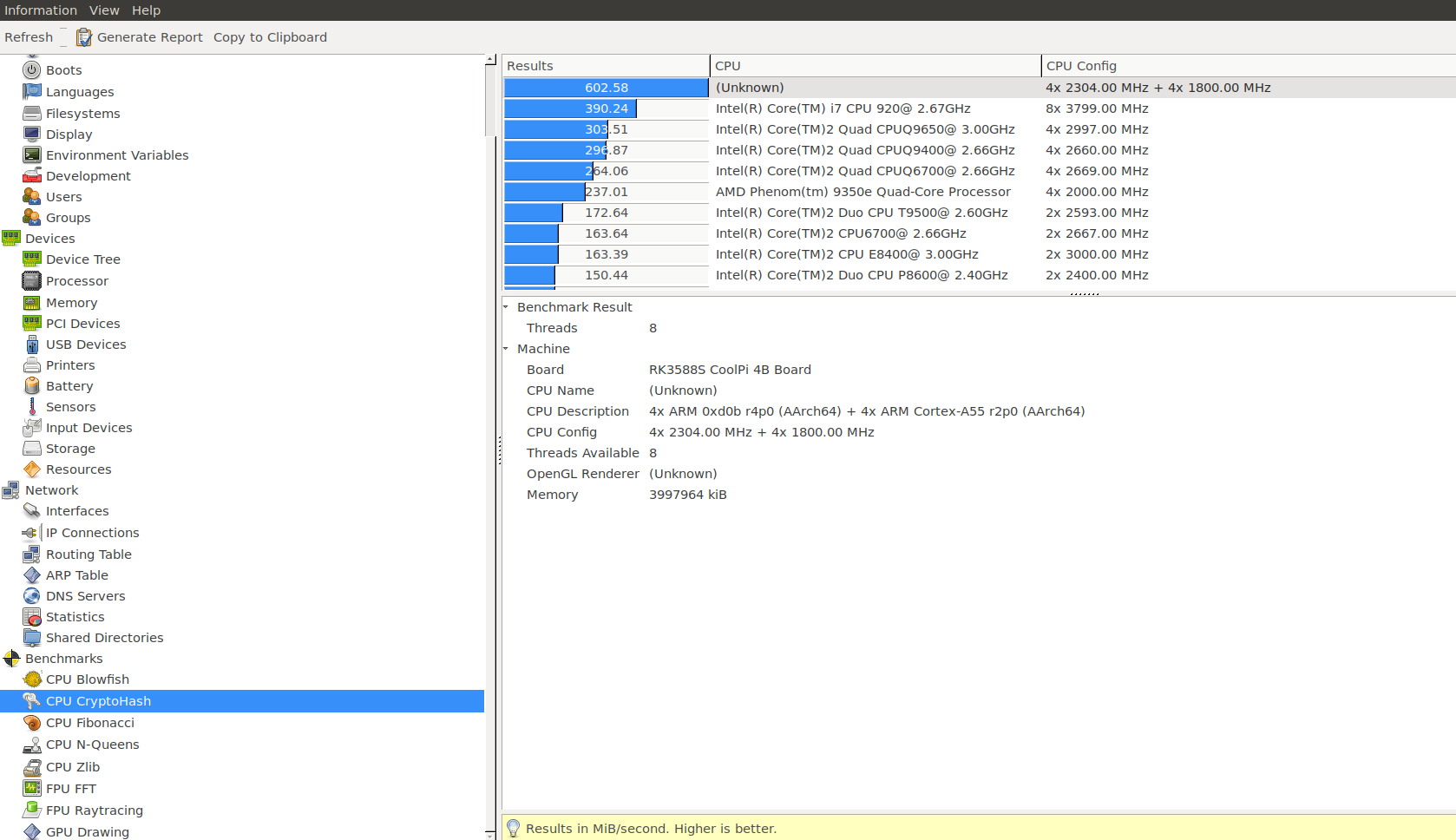The width and height of the screenshot is (1456, 840).
Task: Open the FPU Raytracing benchmark
Action: [x=95, y=810]
